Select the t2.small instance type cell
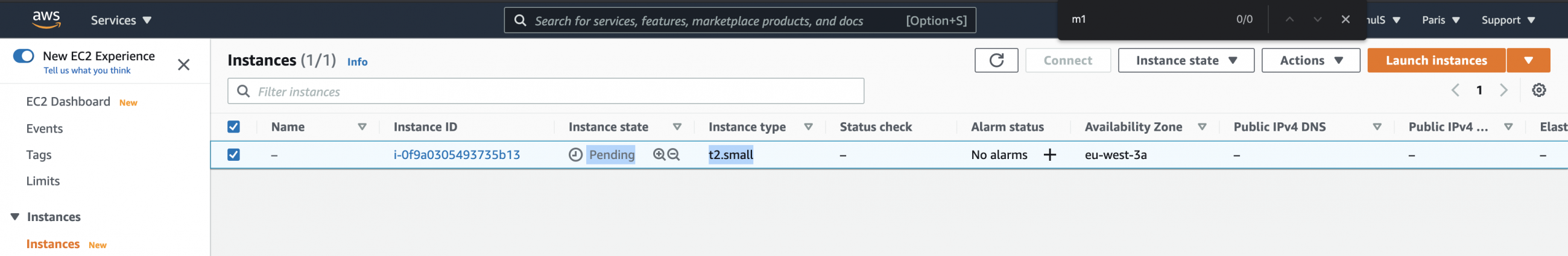This screenshot has width=1568, height=256. coord(730,155)
